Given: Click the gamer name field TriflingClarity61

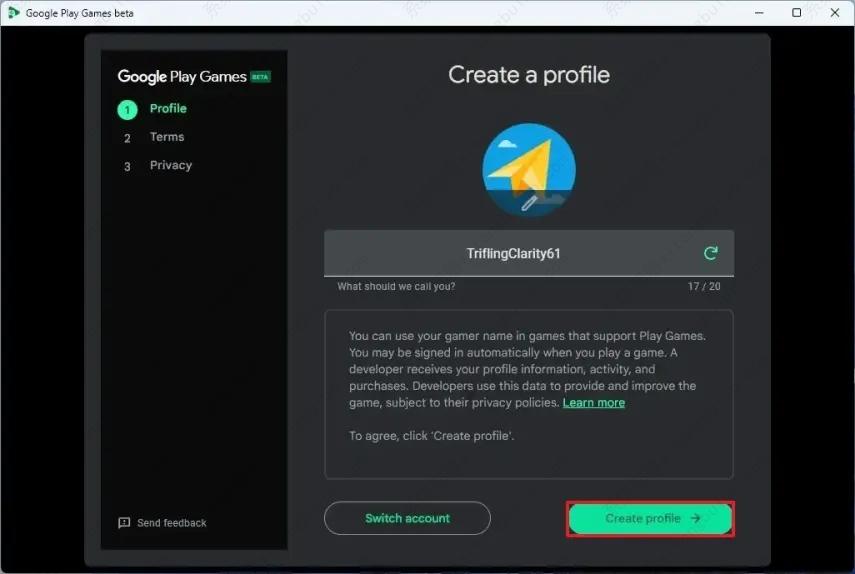Looking at the screenshot, I should point(528,253).
